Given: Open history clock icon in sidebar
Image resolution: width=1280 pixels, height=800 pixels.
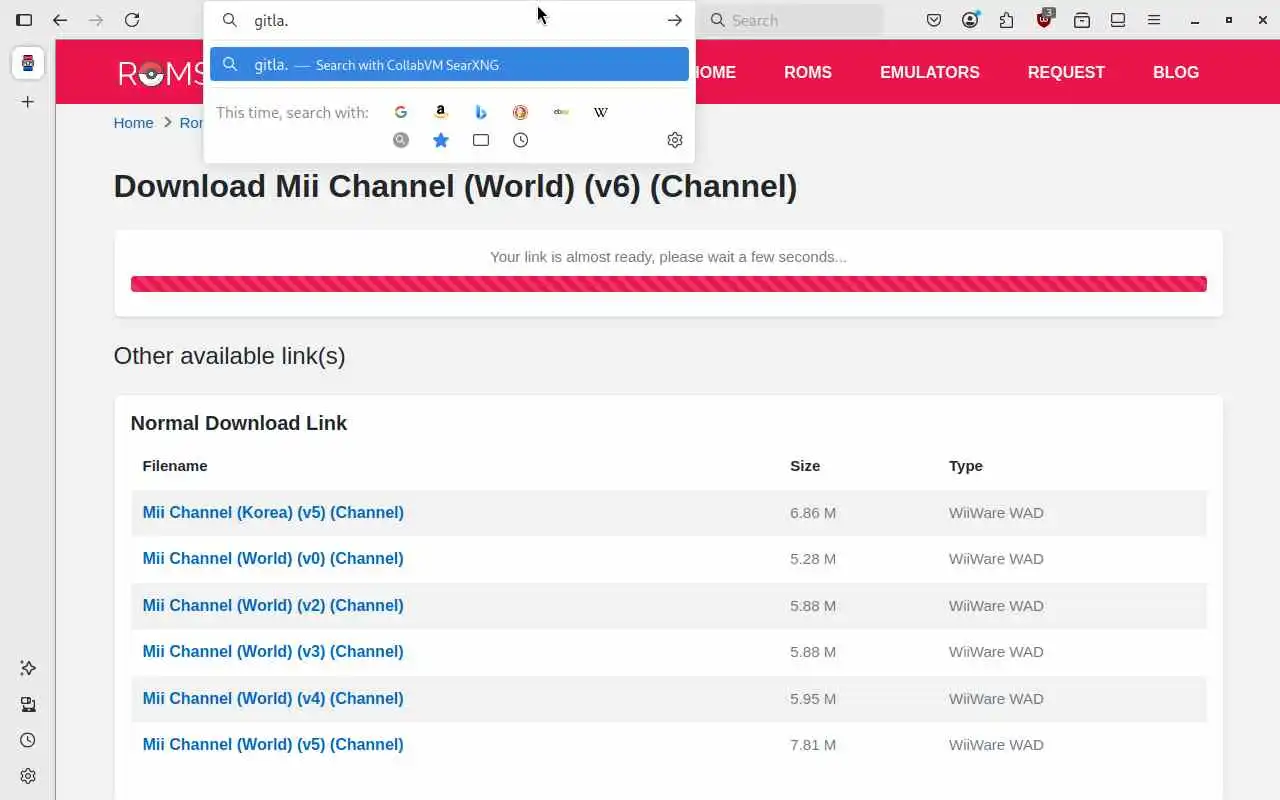Looking at the screenshot, I should point(28,740).
